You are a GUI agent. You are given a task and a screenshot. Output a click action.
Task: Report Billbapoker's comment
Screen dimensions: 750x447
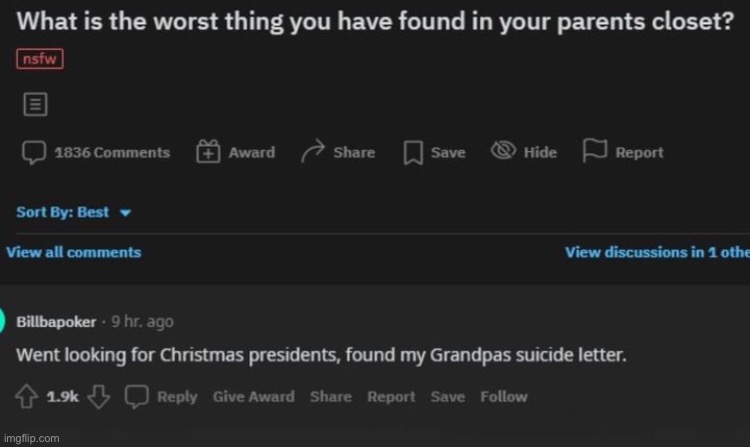(391, 396)
